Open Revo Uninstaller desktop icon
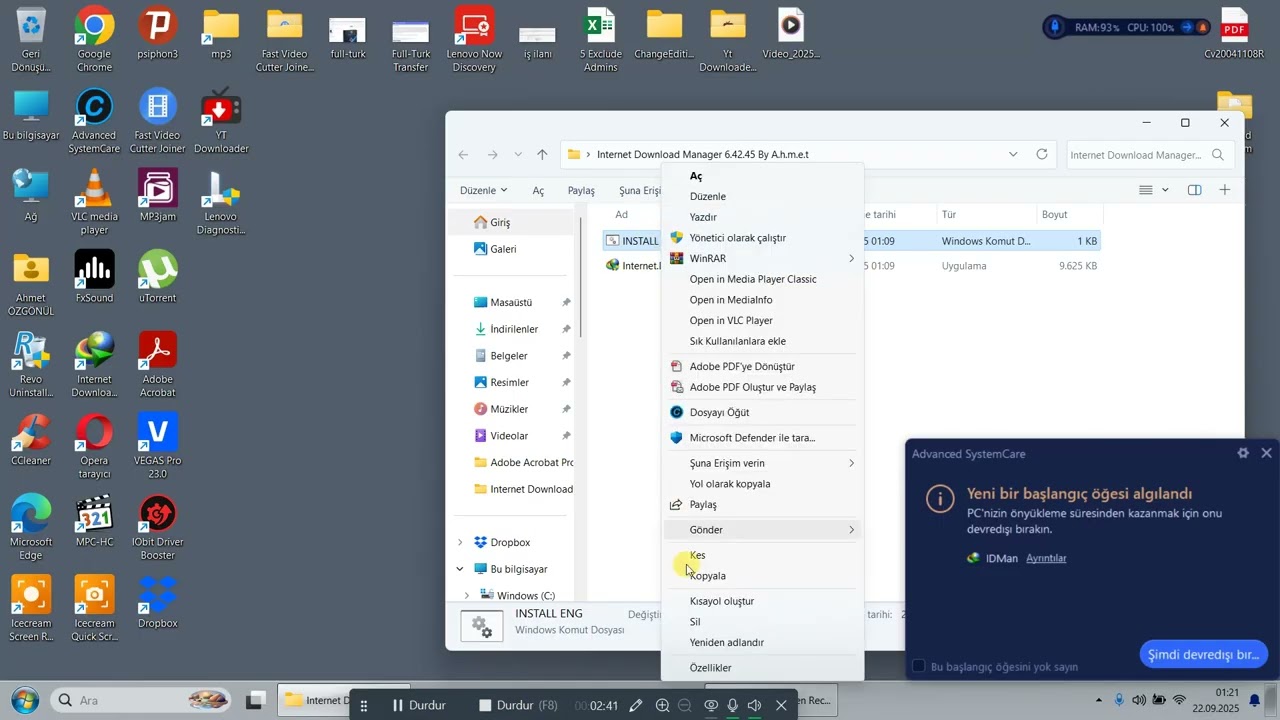Image resolution: width=1280 pixels, height=720 pixels. pyautogui.click(x=31, y=366)
